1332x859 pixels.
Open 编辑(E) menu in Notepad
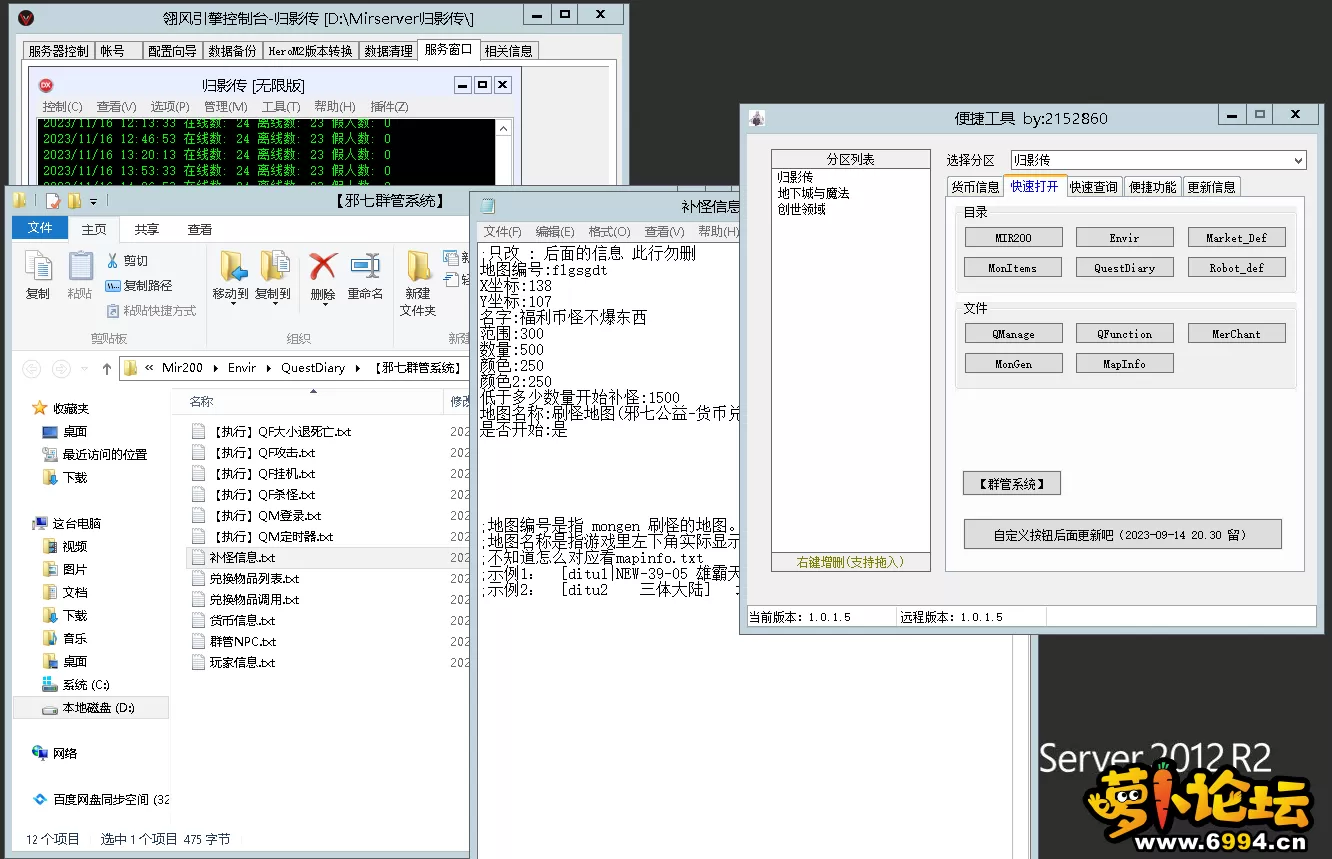[x=555, y=232]
